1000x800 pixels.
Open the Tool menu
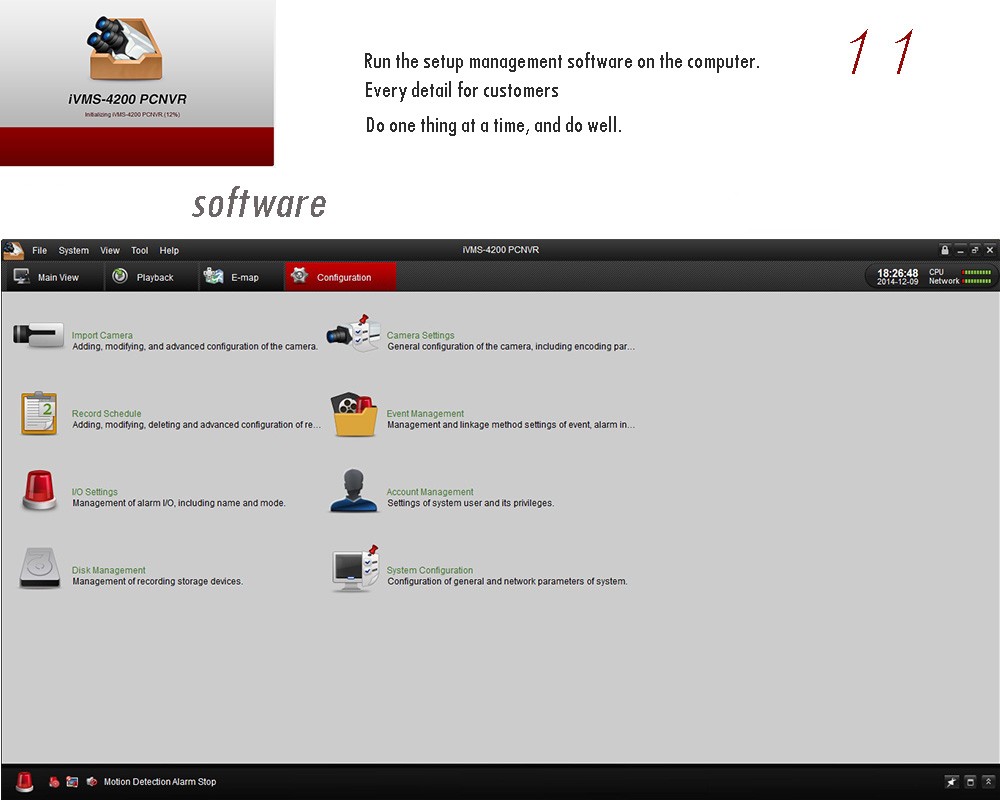point(139,251)
